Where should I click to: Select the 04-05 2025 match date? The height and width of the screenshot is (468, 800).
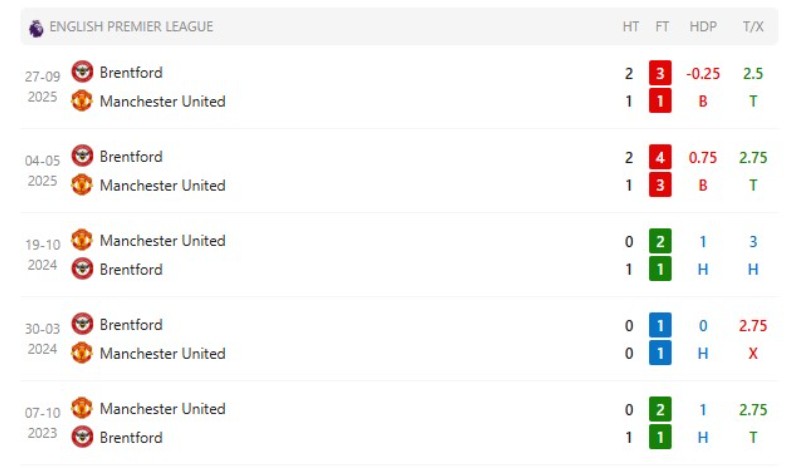click(x=42, y=170)
